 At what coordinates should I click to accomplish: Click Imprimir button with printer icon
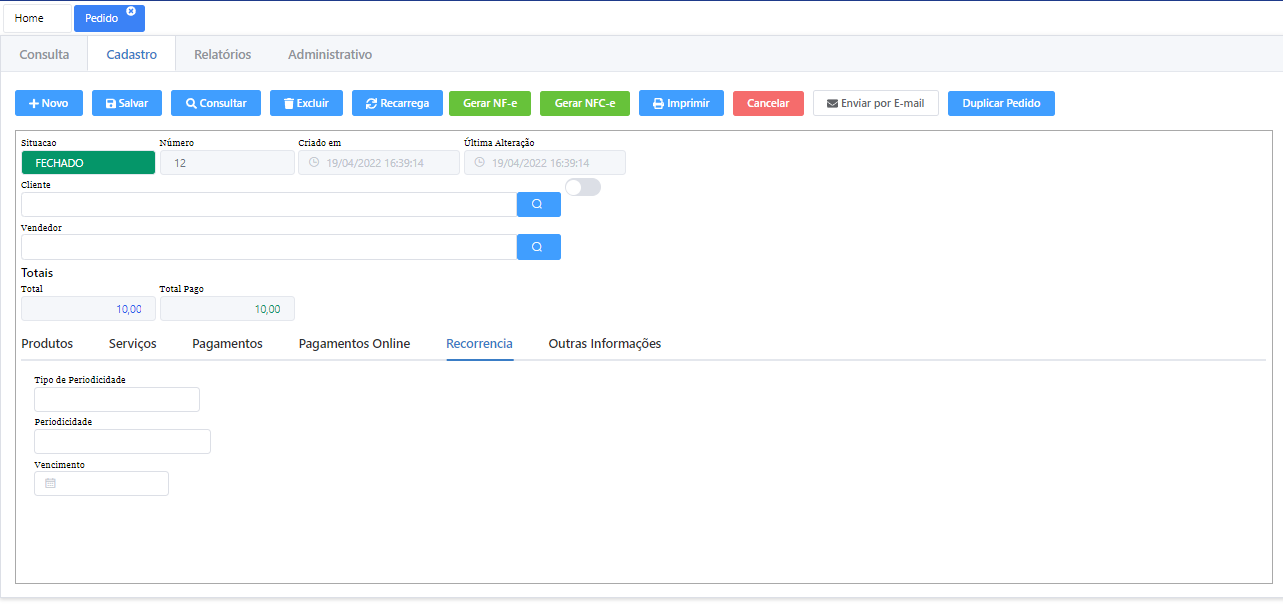point(681,103)
